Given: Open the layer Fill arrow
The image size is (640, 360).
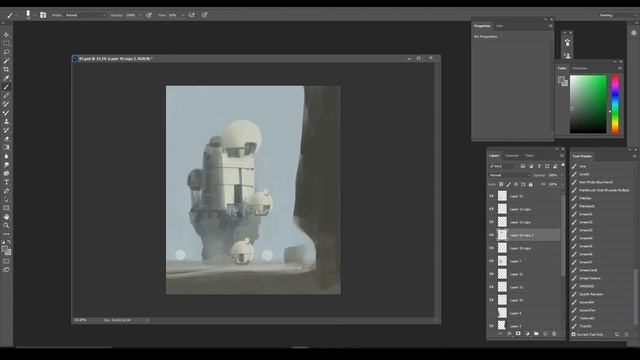Looking at the screenshot, I should (562, 184).
